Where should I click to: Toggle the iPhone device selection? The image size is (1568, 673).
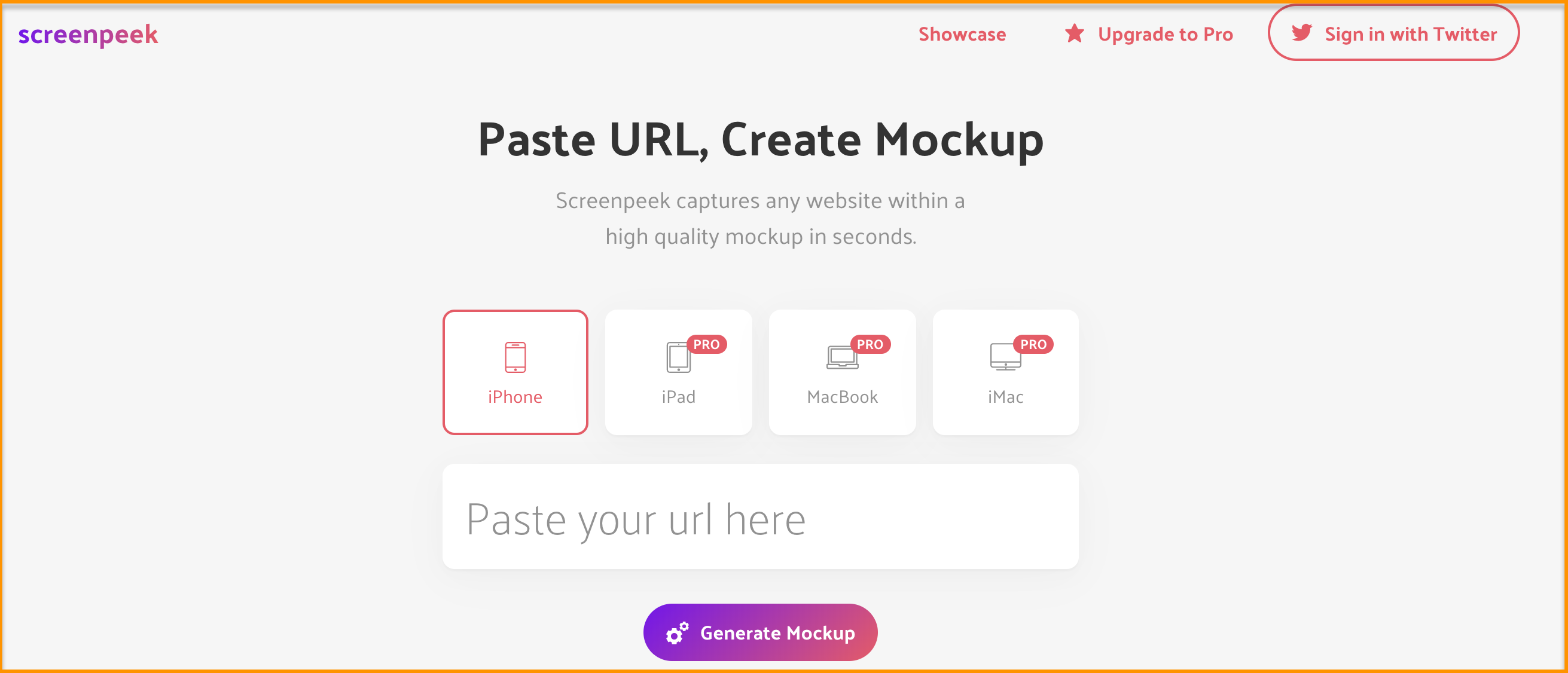click(x=515, y=371)
